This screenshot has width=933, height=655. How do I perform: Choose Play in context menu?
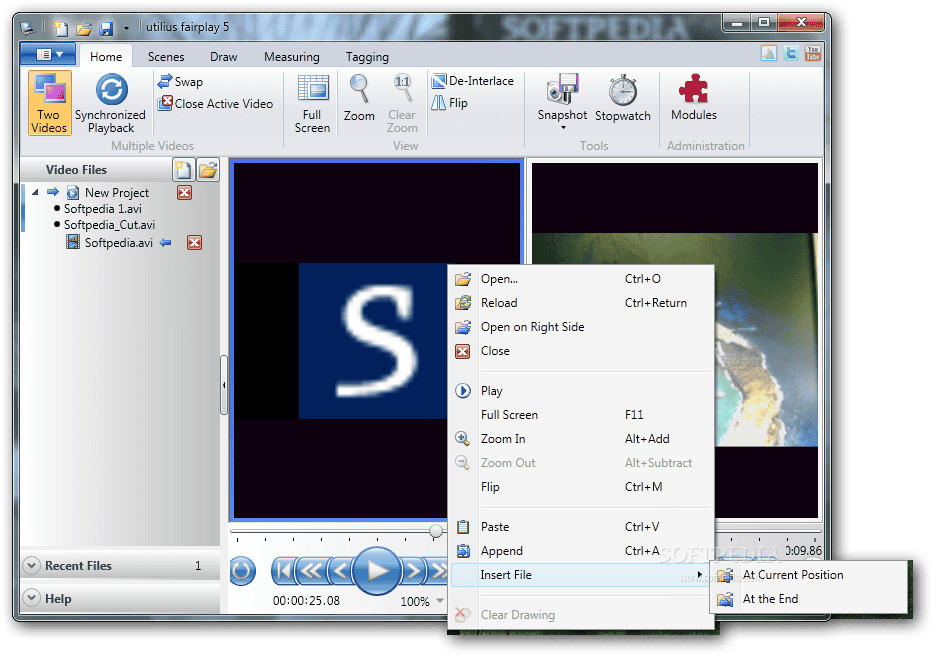pos(581,391)
